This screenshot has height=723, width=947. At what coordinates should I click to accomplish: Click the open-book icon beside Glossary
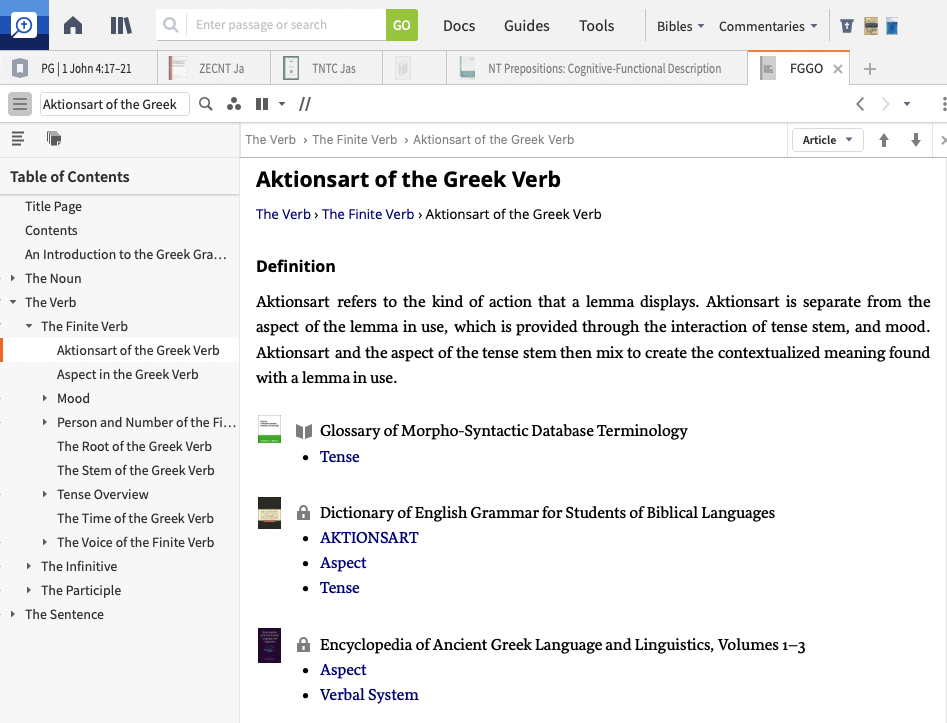point(304,431)
